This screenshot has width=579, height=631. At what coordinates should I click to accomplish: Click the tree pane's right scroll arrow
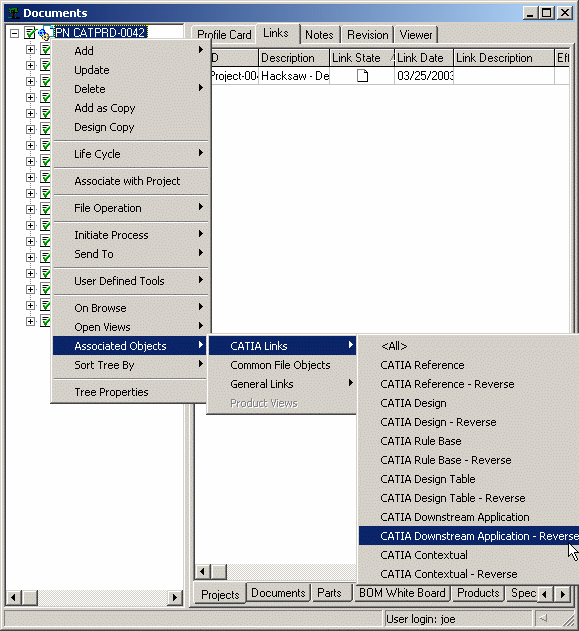(x=175, y=597)
